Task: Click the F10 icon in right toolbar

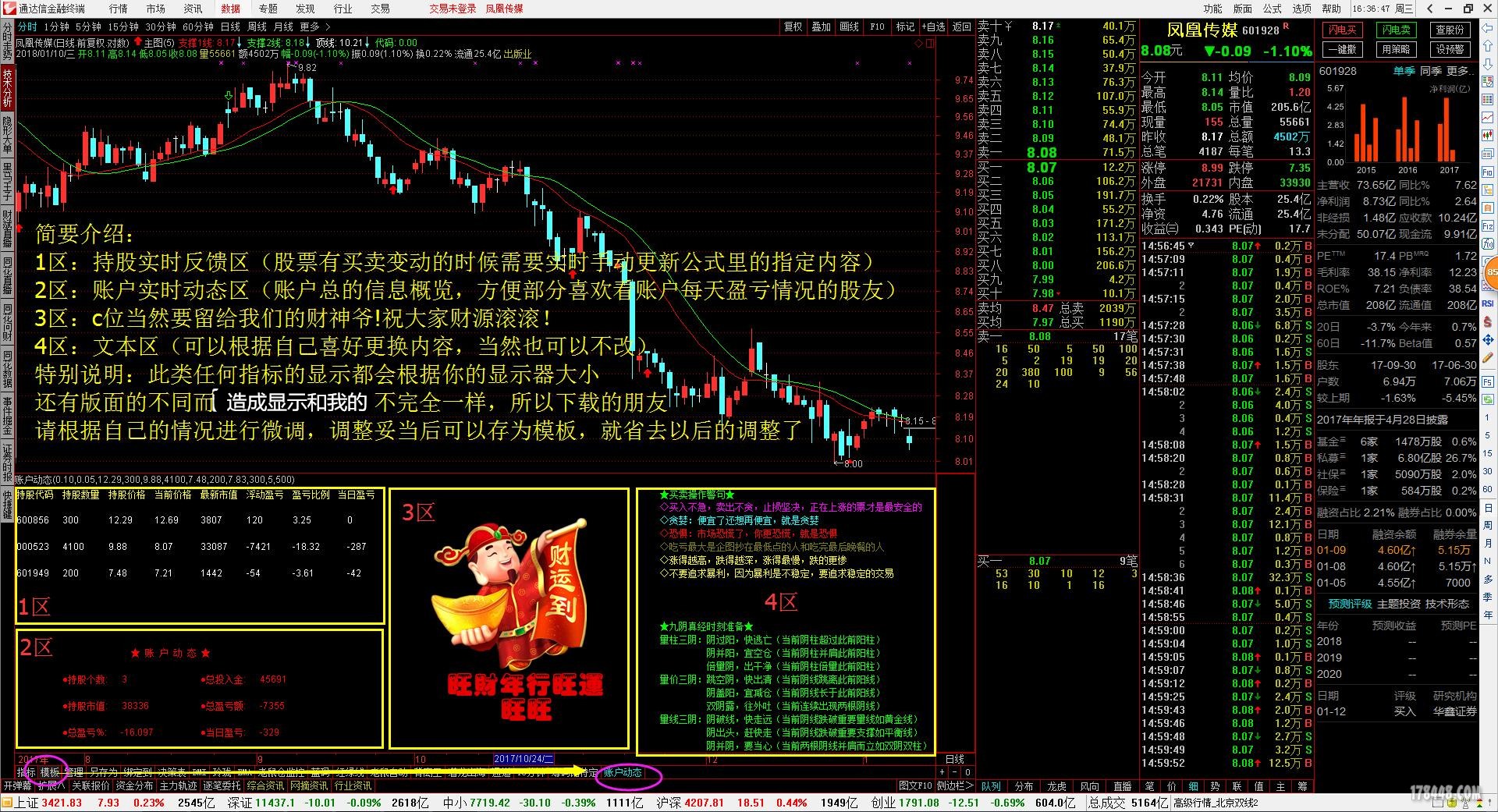Action: pyautogui.click(x=1488, y=172)
